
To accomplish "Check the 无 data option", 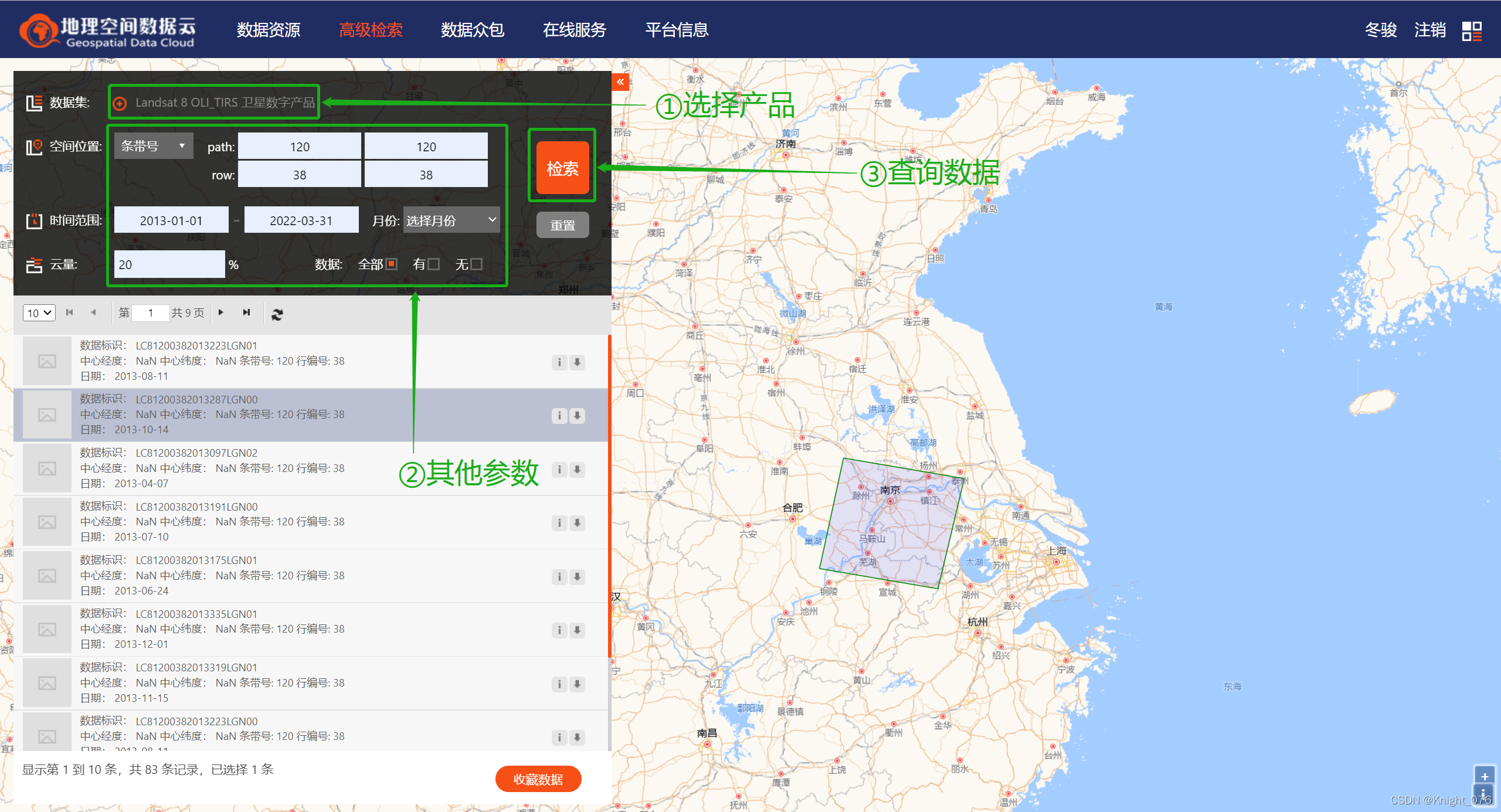I will [x=477, y=264].
